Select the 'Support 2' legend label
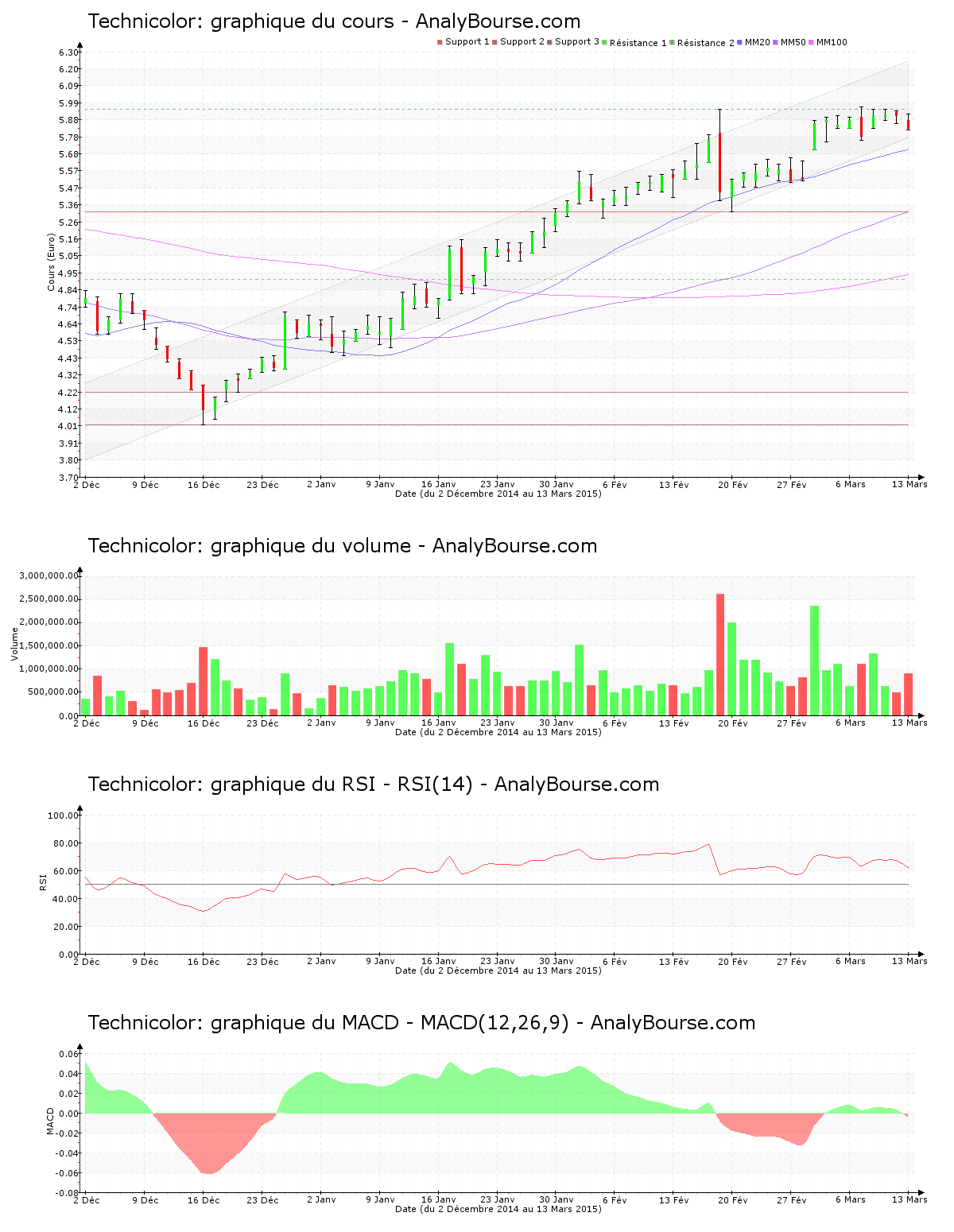 click(x=522, y=42)
